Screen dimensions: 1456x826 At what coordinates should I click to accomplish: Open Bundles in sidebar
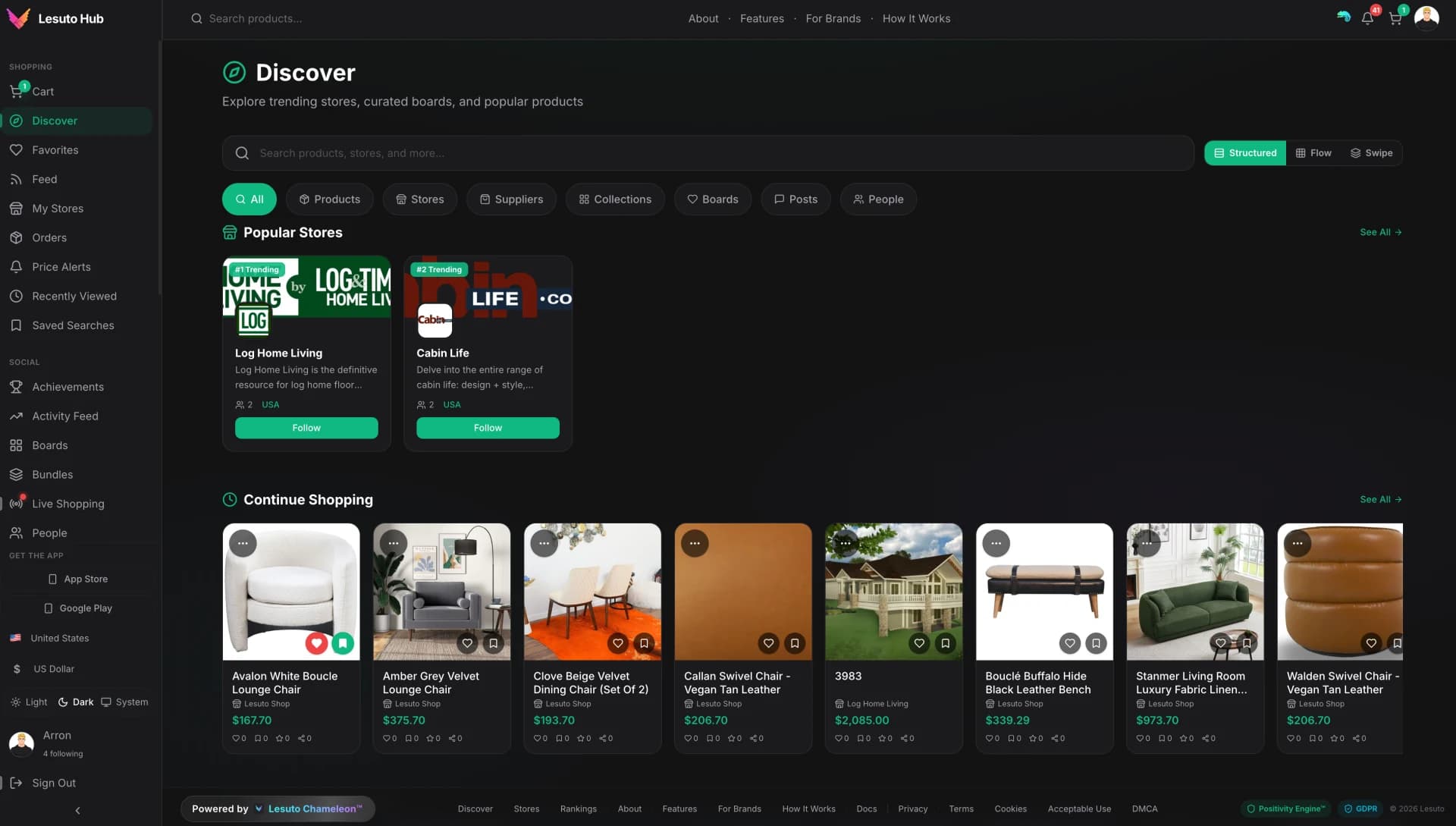point(76,475)
